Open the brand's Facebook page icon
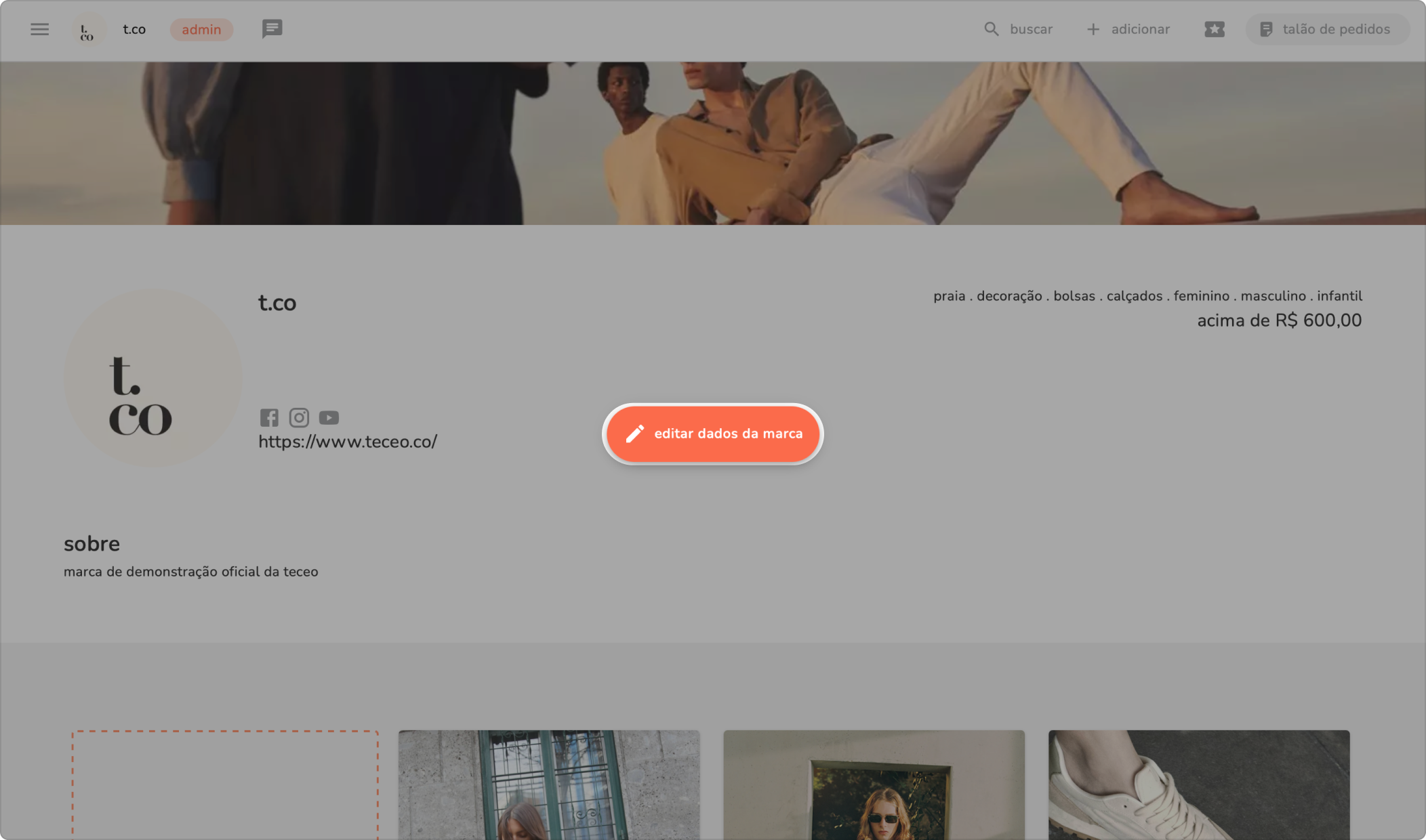The width and height of the screenshot is (1426, 840). (269, 417)
